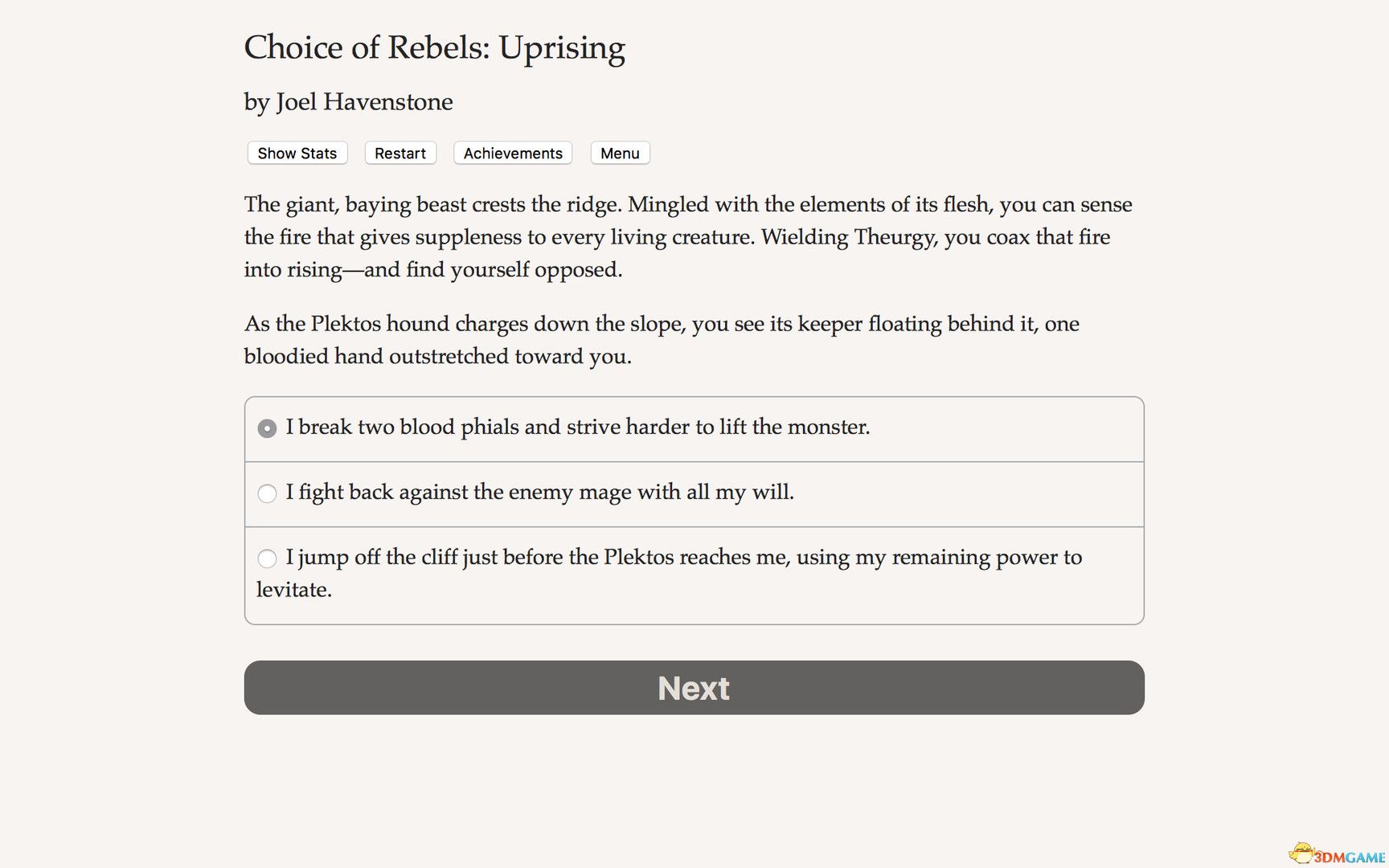Open the Achievements screen

tap(512, 153)
